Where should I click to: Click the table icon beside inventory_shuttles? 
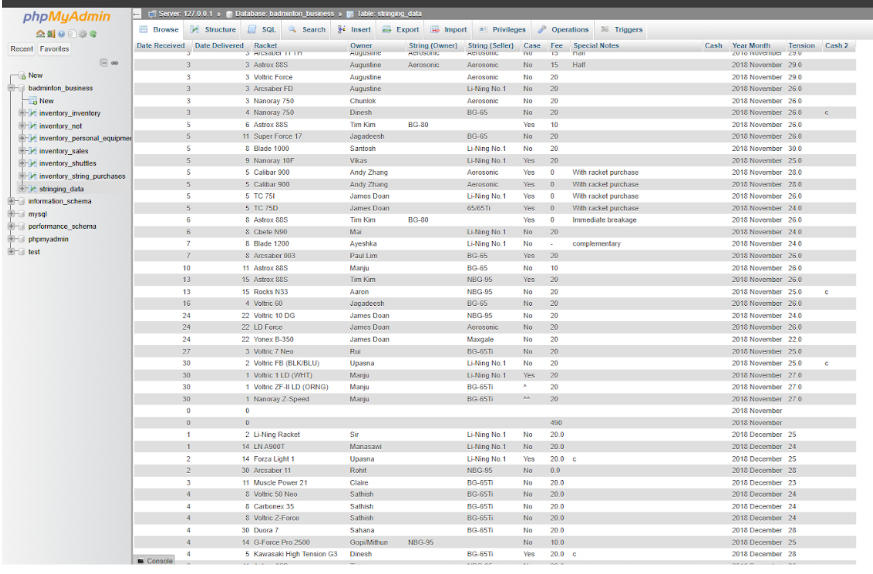point(33,163)
